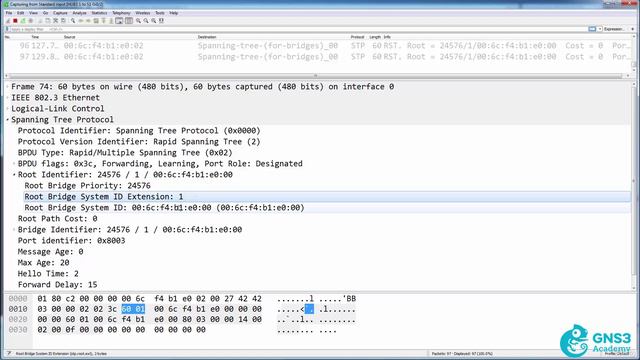Image resolution: width=640 pixels, height=360 pixels.
Task: Open the Edit menu
Action: coord(20,13)
